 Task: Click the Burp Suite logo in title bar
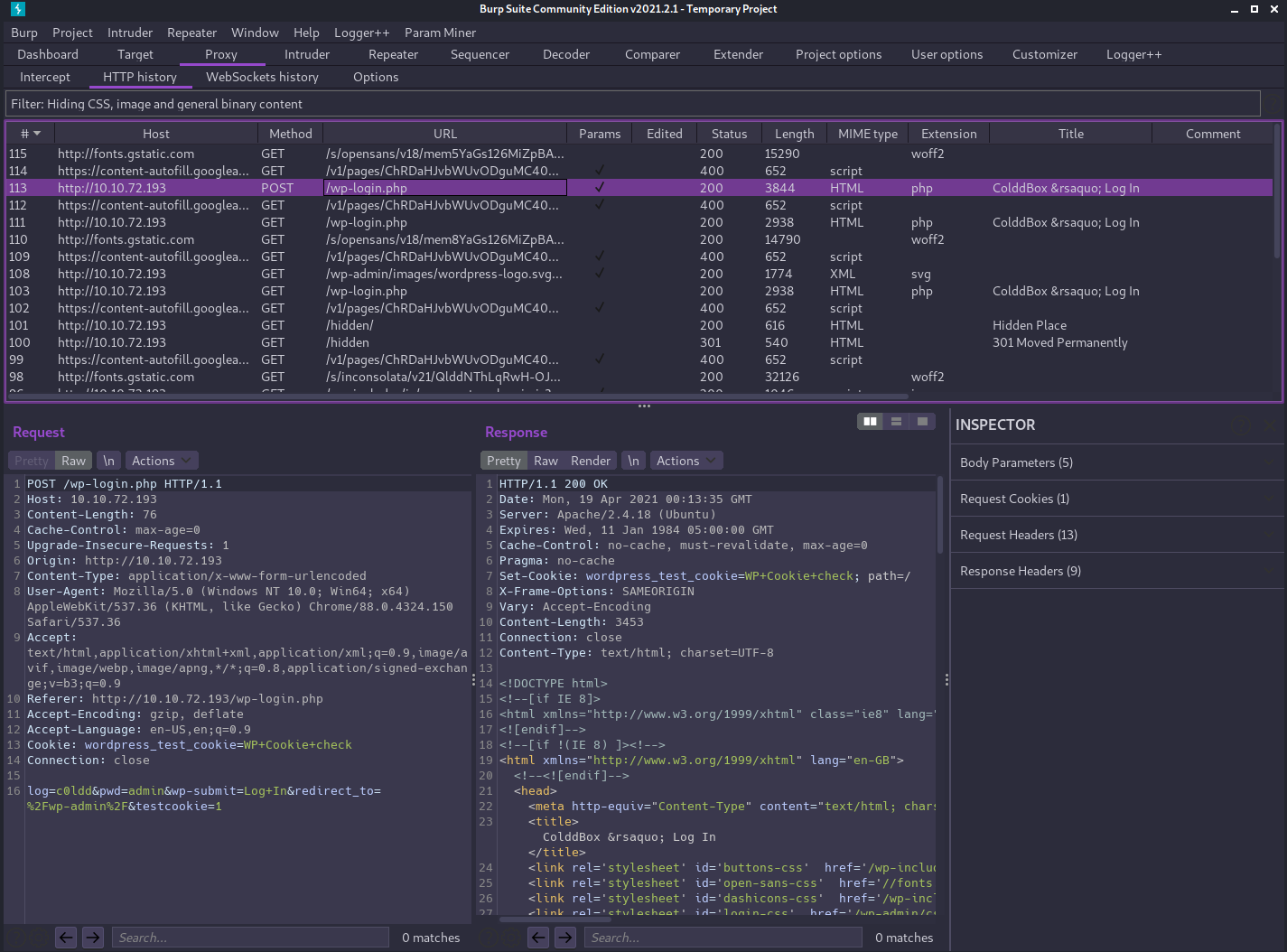(x=17, y=9)
